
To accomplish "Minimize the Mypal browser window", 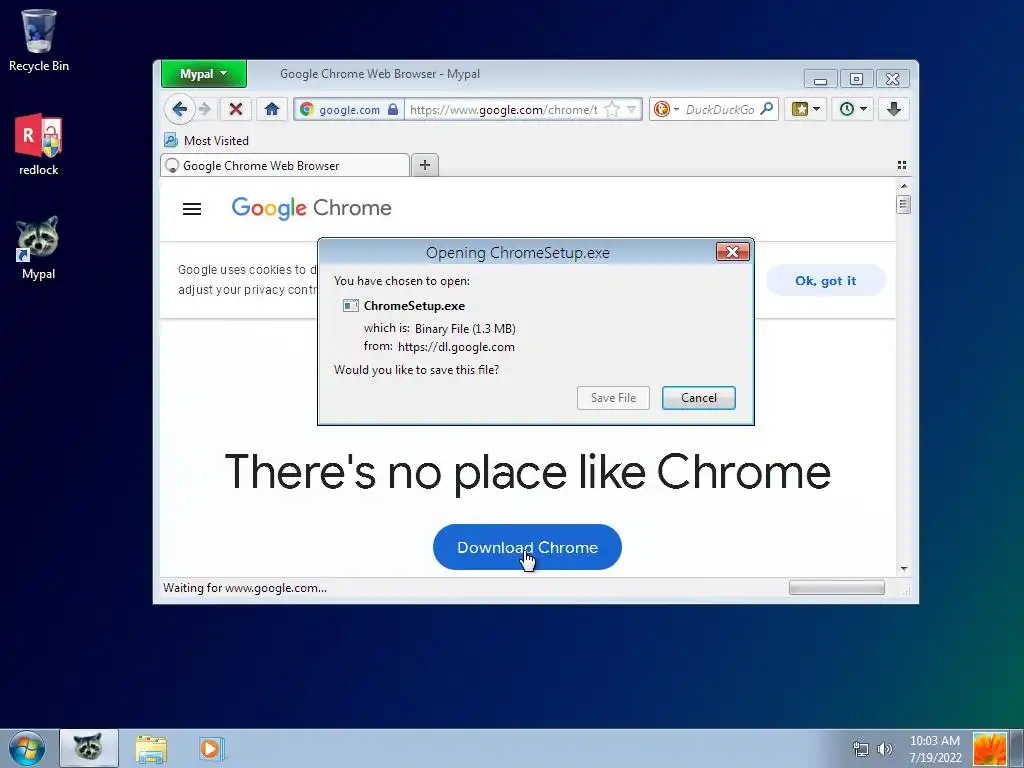I will point(821,79).
